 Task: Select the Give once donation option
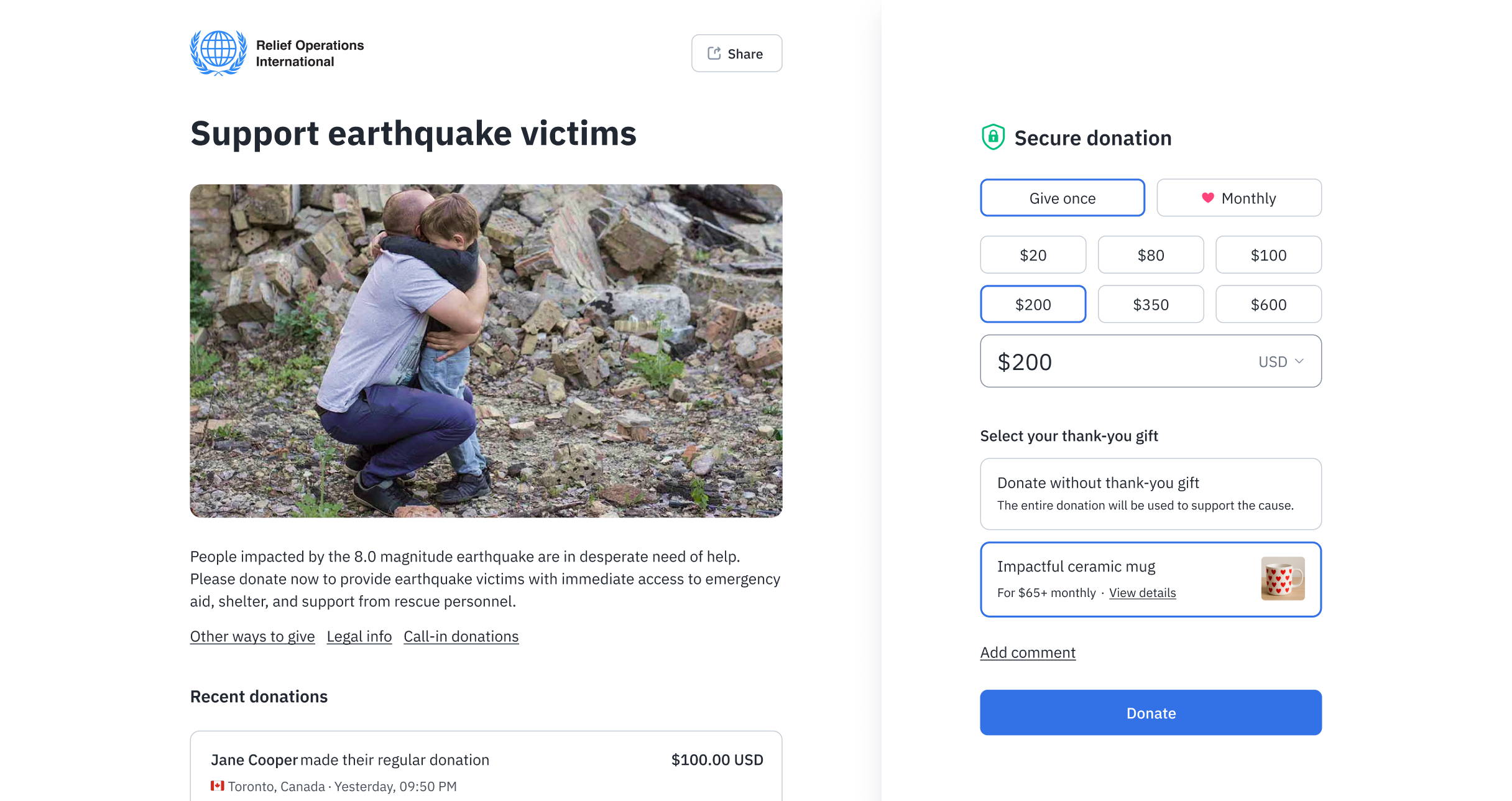pyautogui.click(x=1062, y=198)
